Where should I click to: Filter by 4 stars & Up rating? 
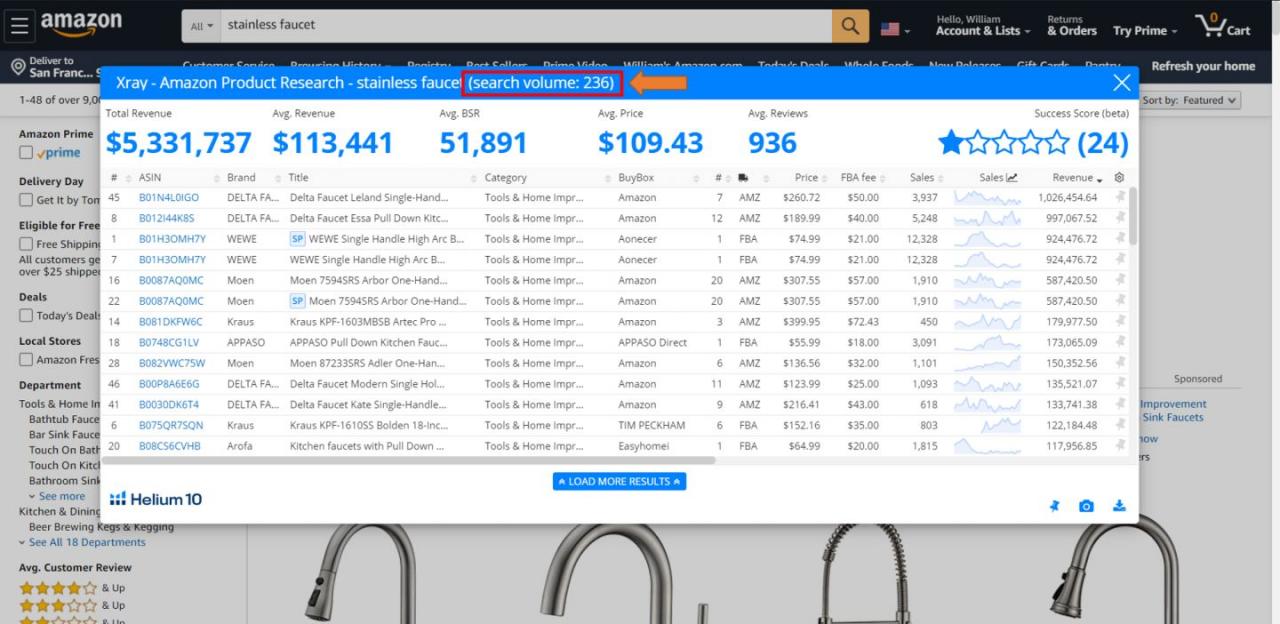pos(72,588)
